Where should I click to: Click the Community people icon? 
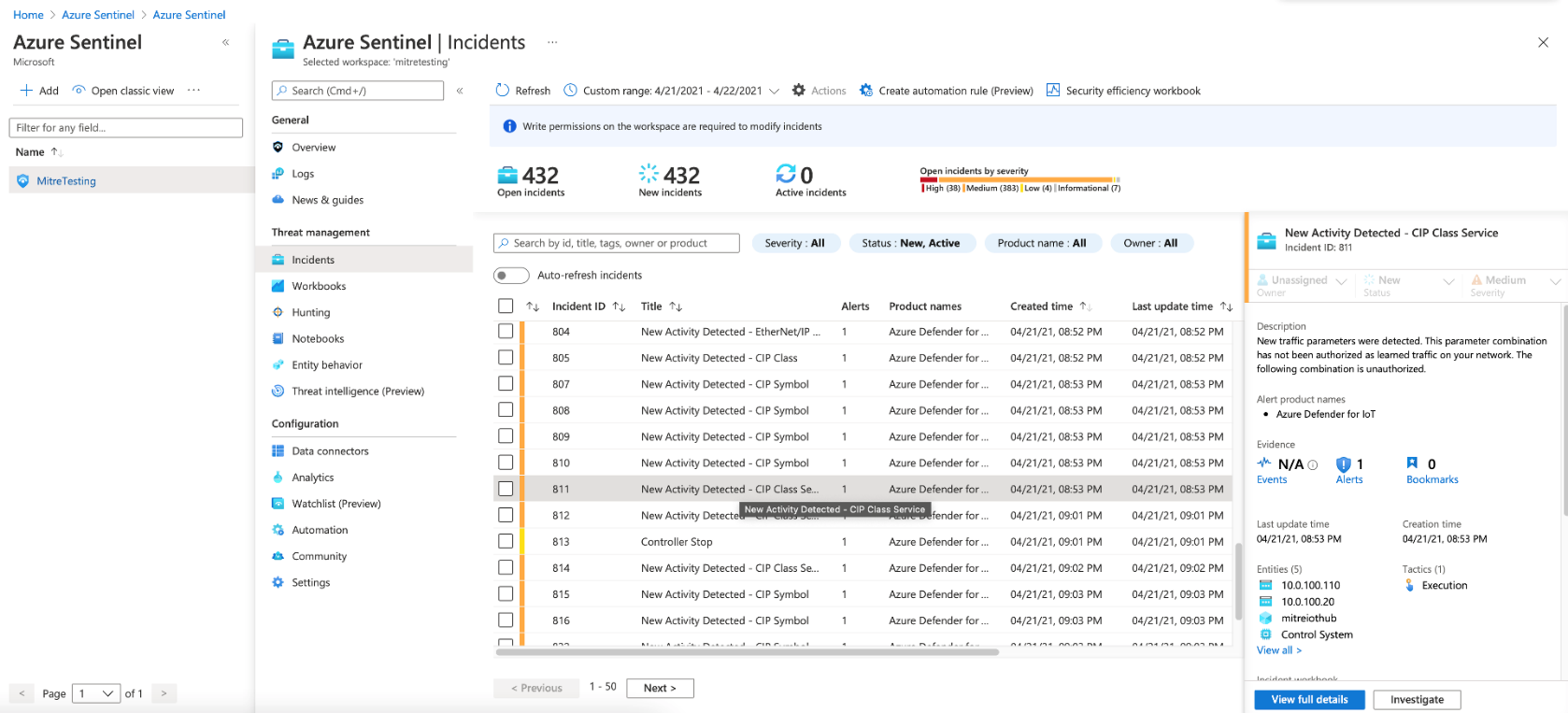tap(278, 555)
